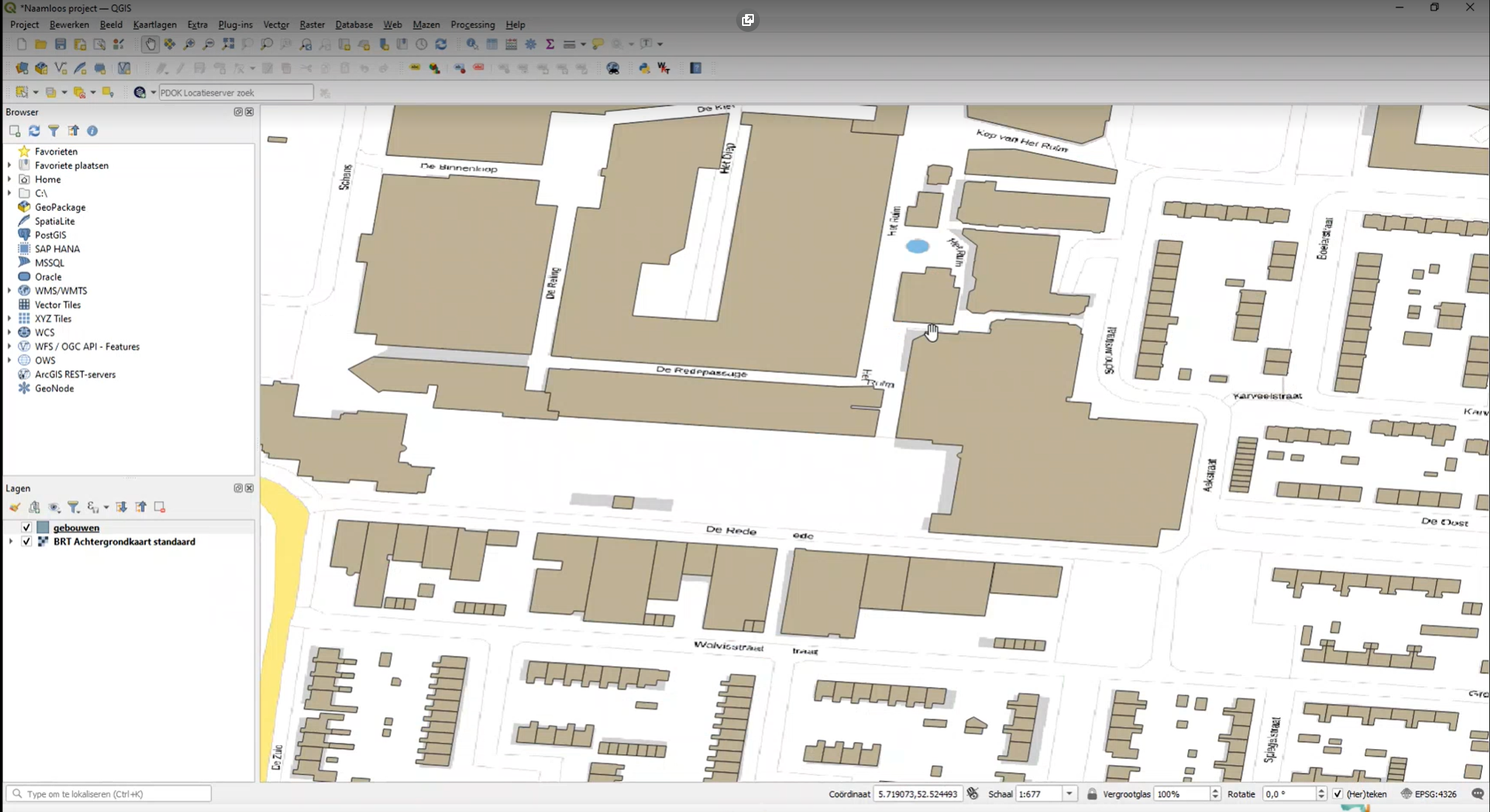
Task: Filter the Browser panel
Action: point(53,131)
